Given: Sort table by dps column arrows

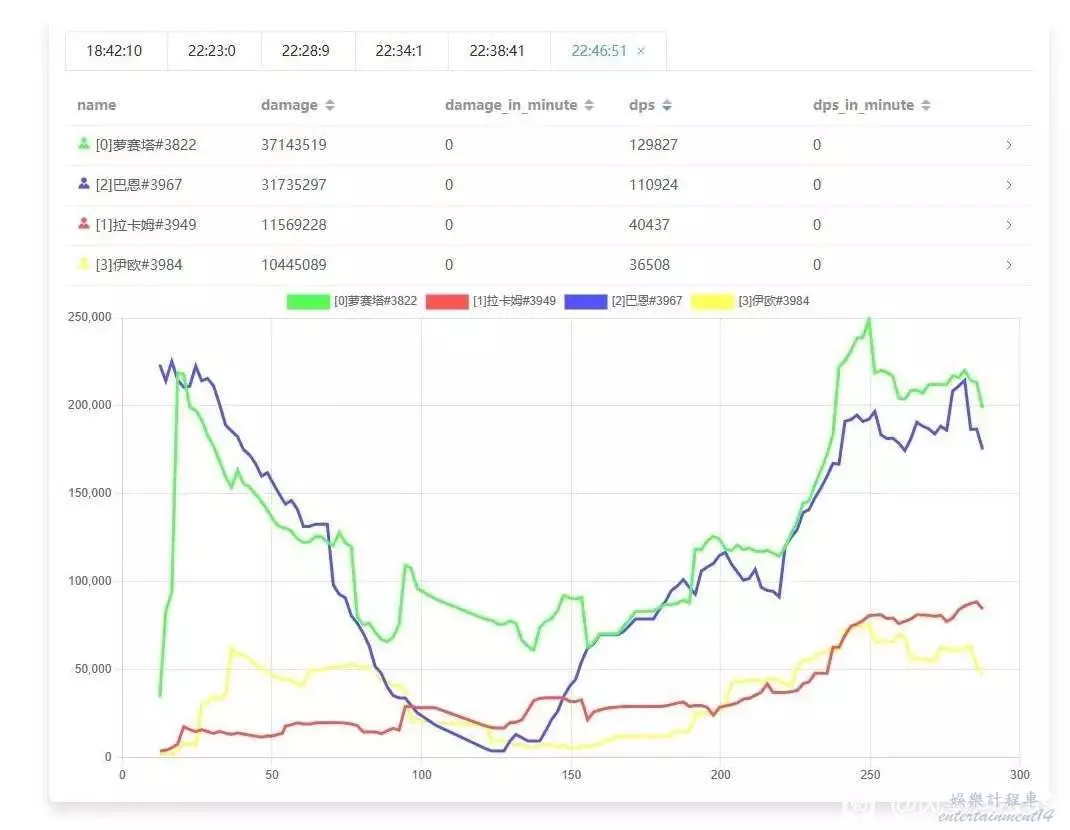Looking at the screenshot, I should (667, 105).
